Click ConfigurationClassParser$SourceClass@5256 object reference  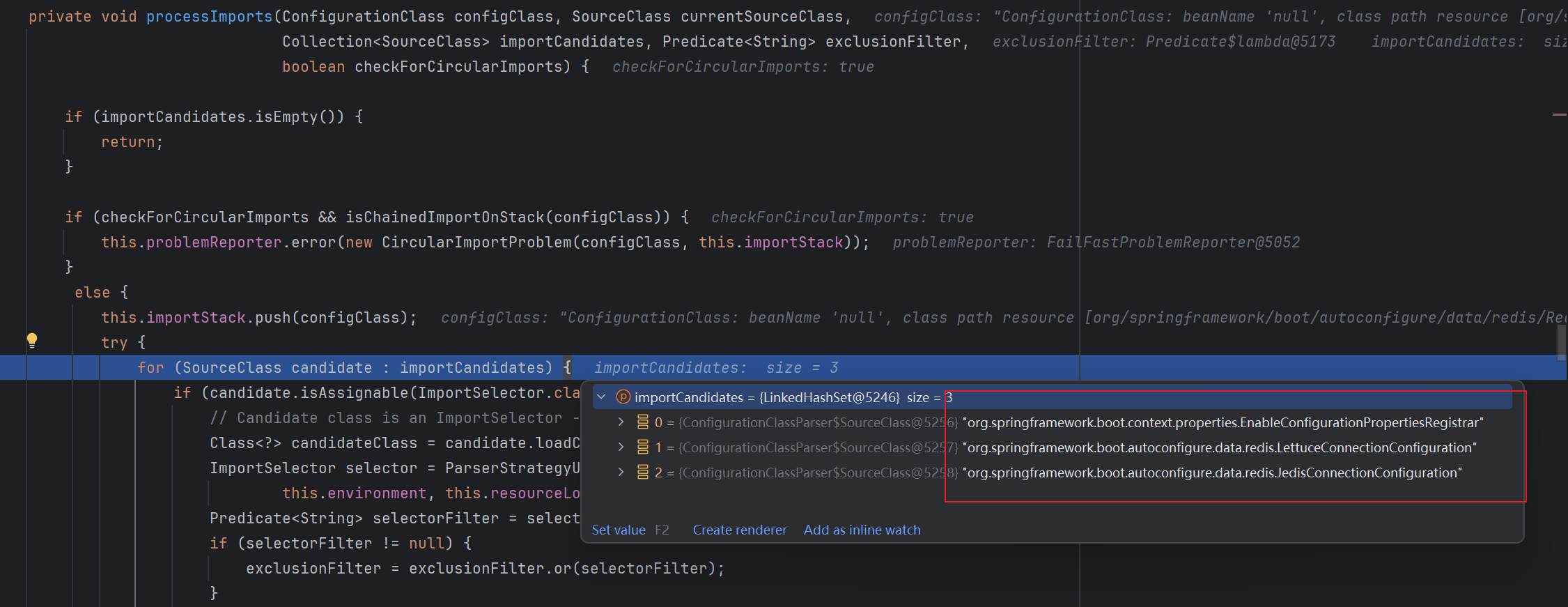[x=818, y=422]
